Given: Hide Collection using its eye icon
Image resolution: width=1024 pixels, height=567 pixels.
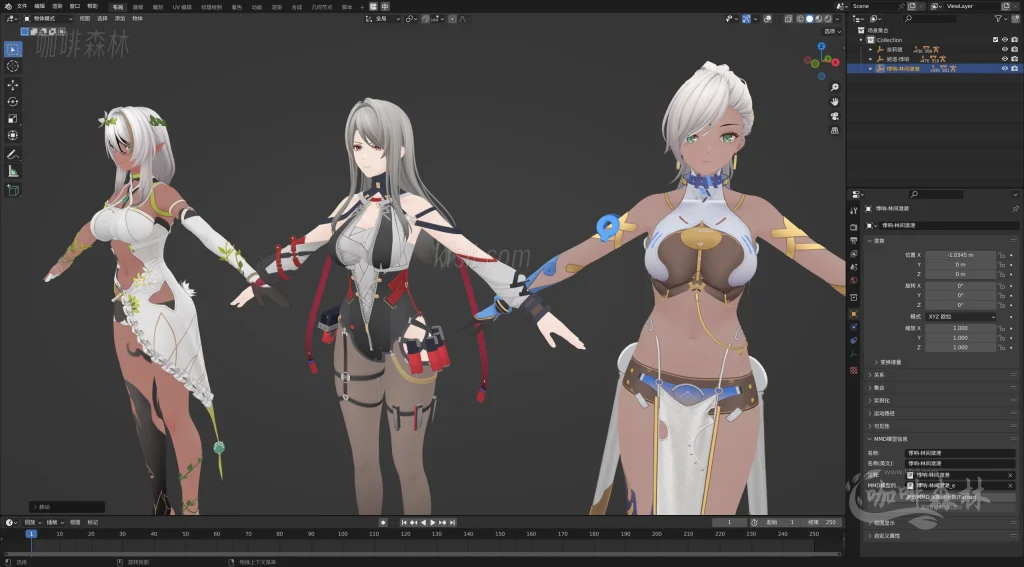Looking at the screenshot, I should [1005, 40].
